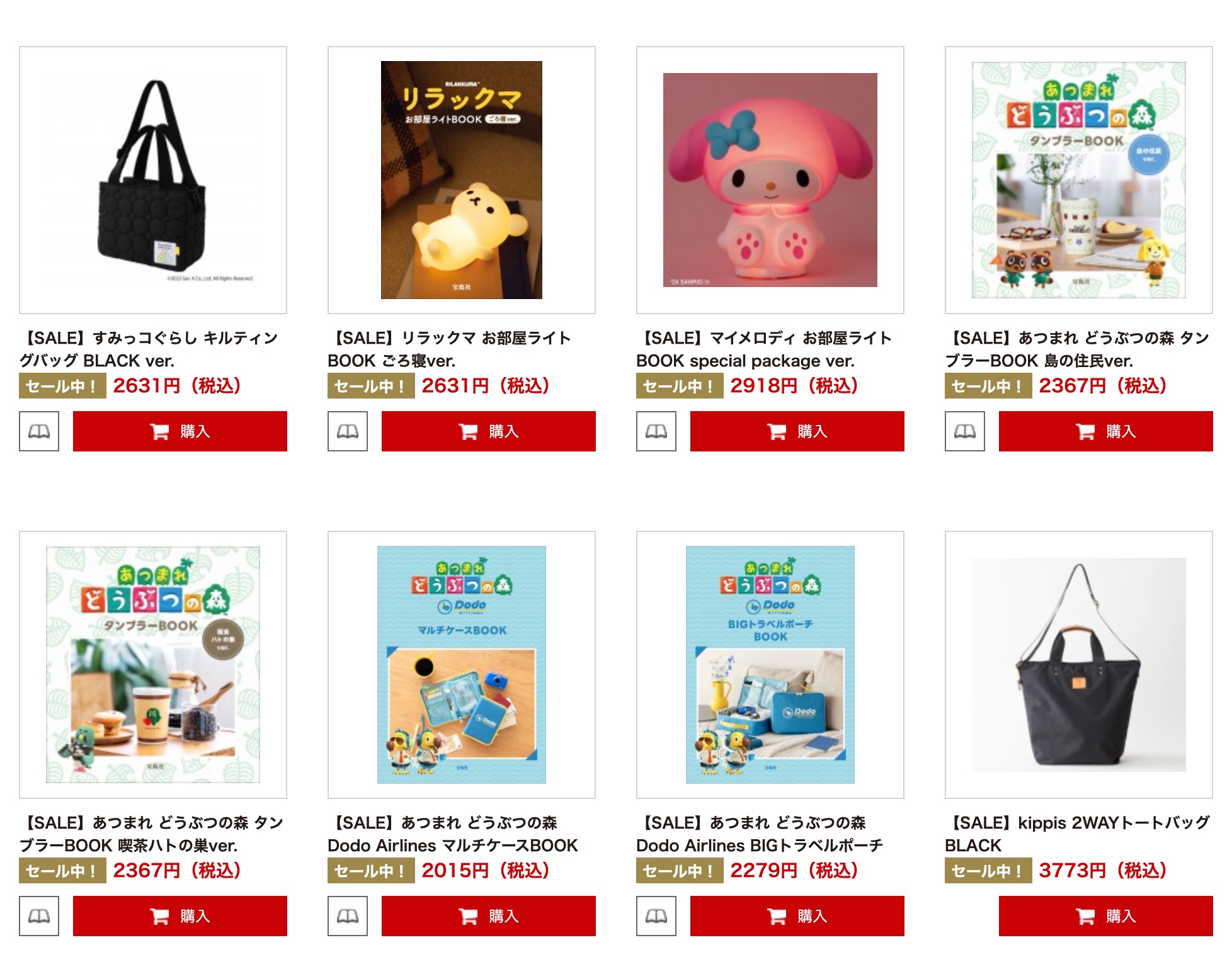
Task: Buy the kippis 2WAY tote bag BLACK
Action: coord(1106,916)
